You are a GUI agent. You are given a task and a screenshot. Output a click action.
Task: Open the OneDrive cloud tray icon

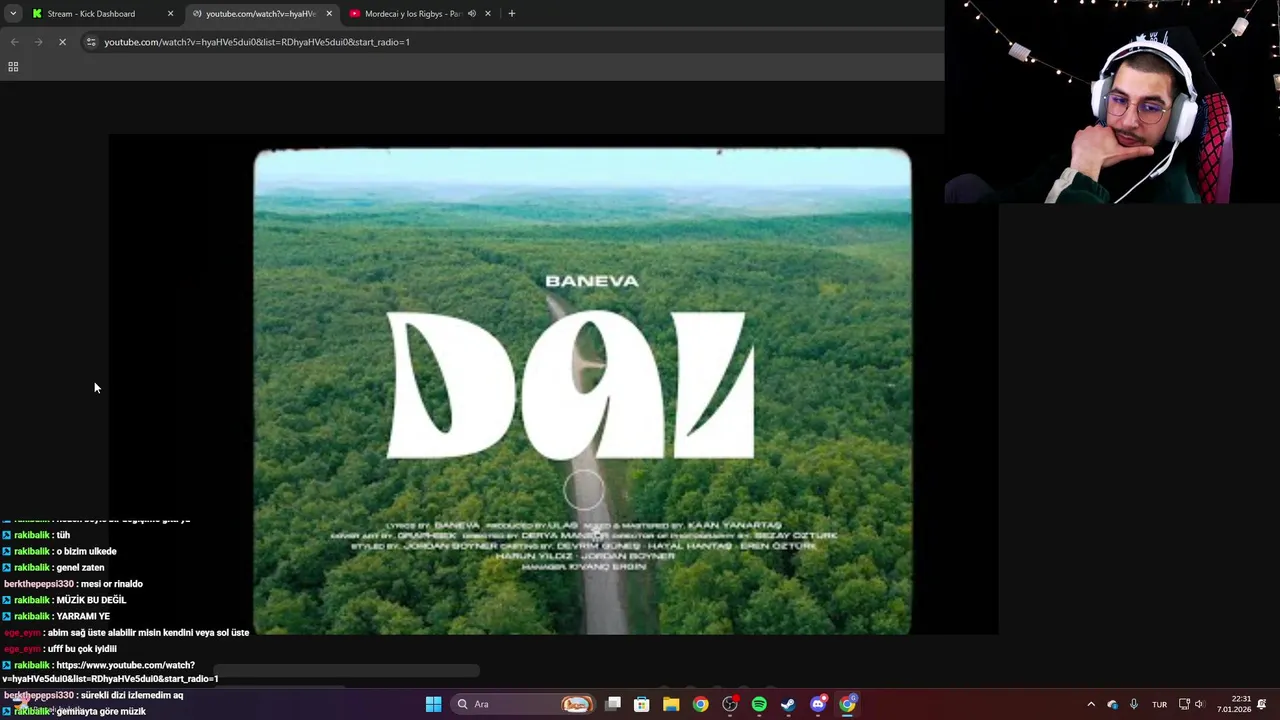click(1112, 704)
